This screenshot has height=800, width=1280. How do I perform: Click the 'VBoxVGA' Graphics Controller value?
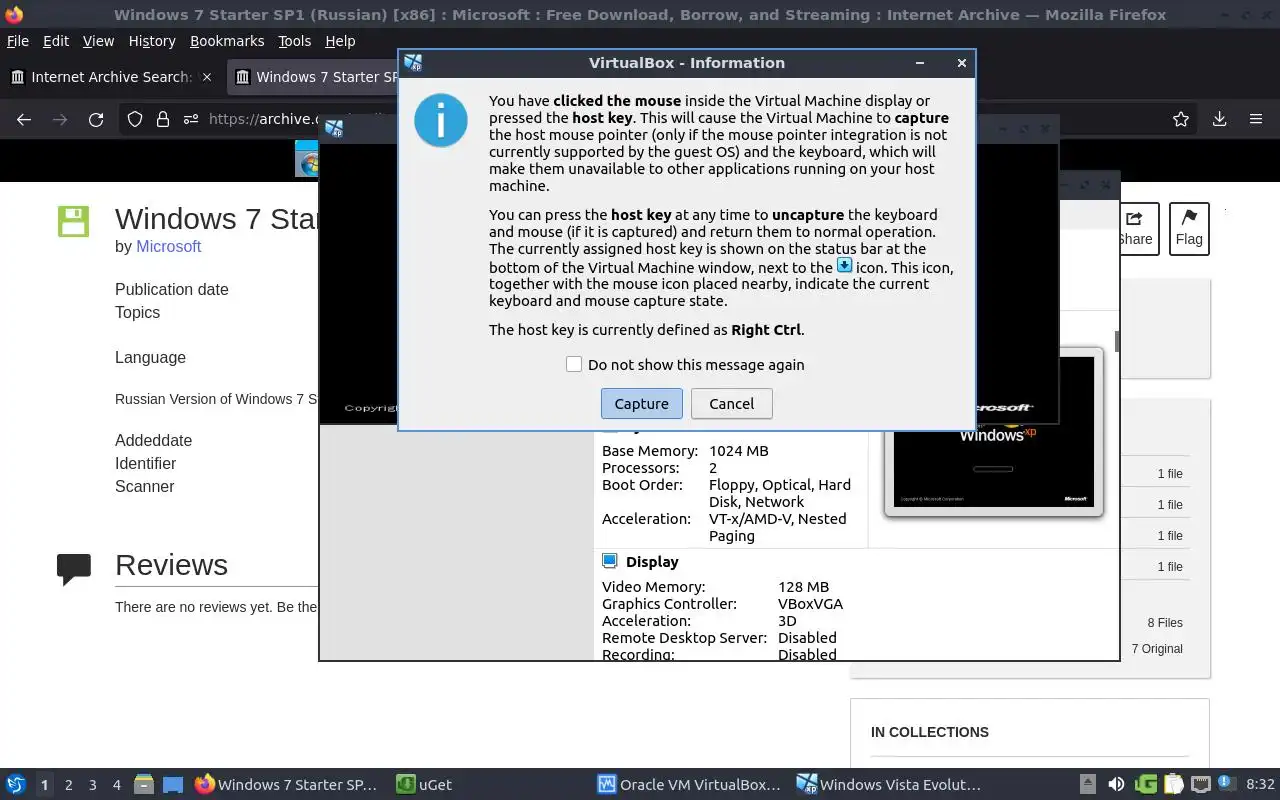(x=810, y=604)
